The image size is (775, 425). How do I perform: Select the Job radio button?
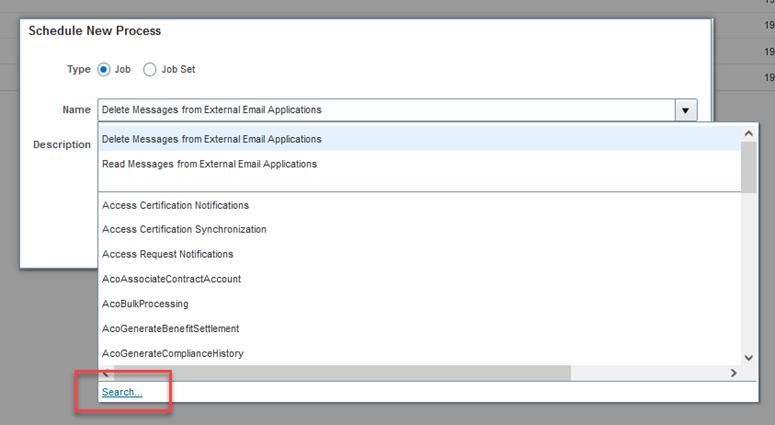103,70
